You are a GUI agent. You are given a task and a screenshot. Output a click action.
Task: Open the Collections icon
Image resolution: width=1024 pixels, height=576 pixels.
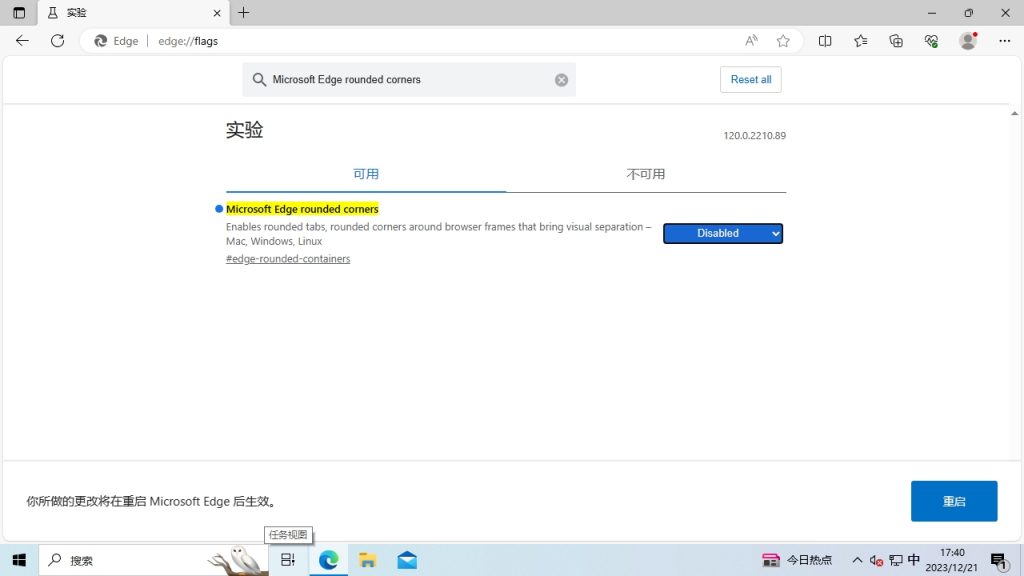[896, 40]
